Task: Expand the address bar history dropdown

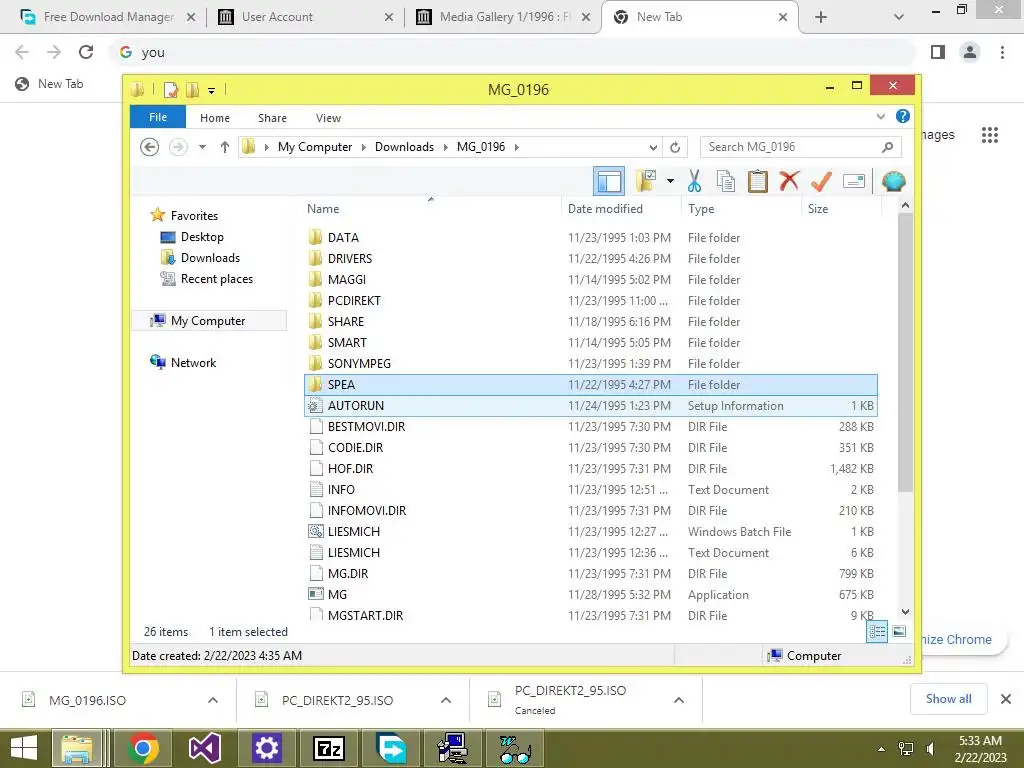Action: point(653,147)
